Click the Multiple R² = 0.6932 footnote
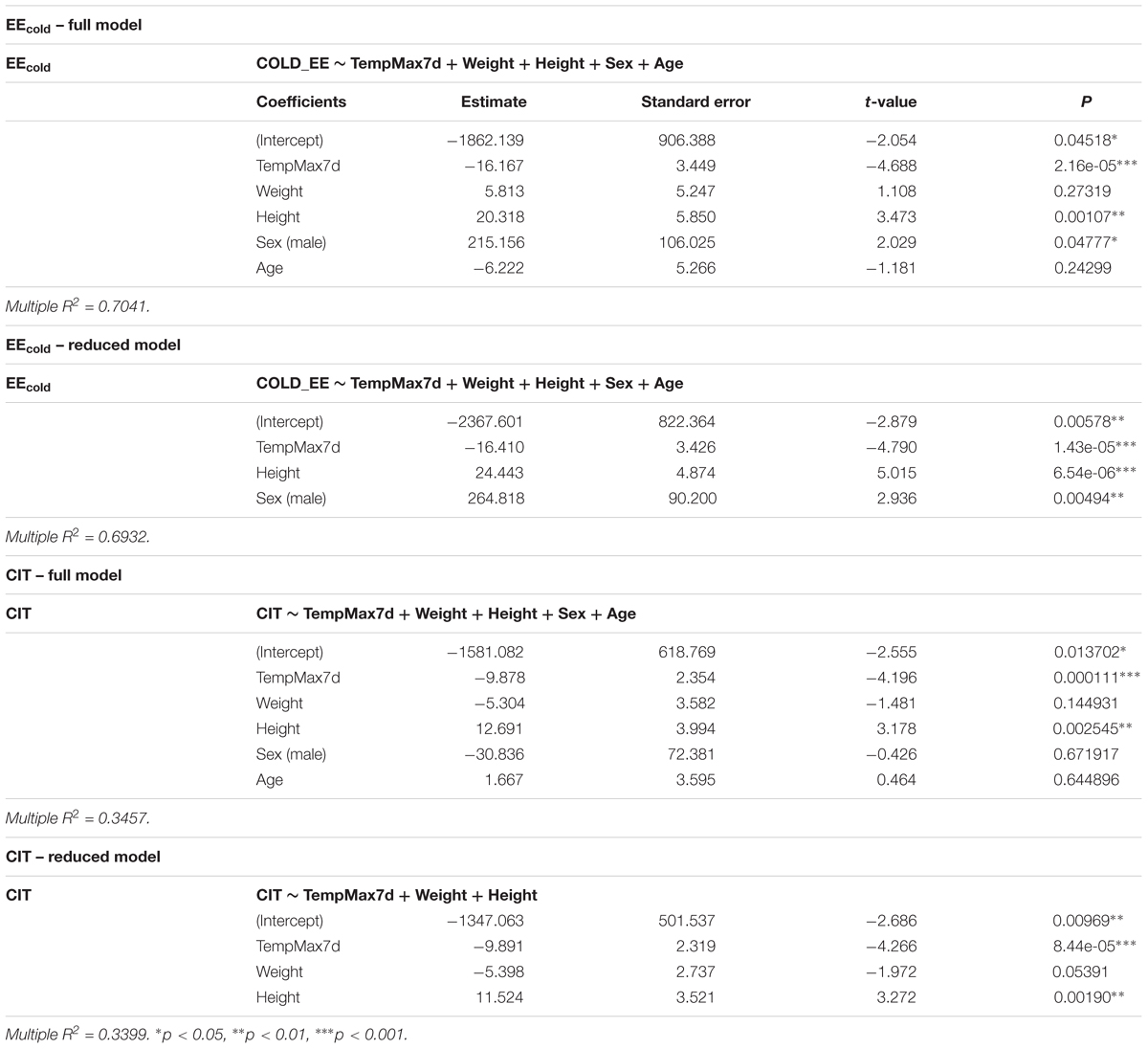This screenshot has width=1148, height=1049. coord(77,537)
